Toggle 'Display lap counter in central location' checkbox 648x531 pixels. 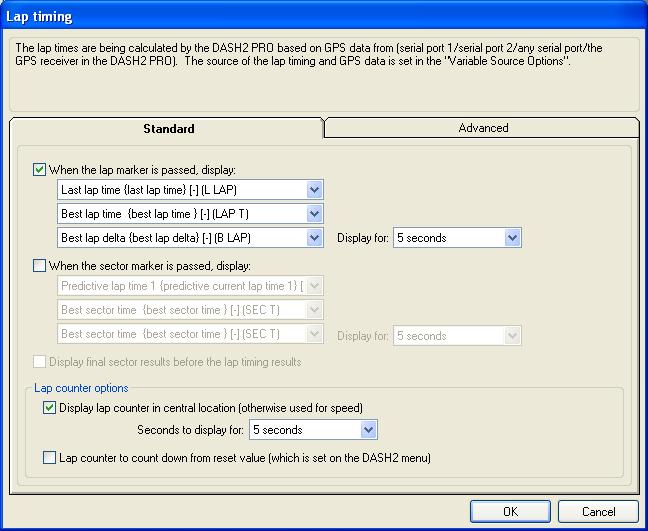(x=50, y=408)
